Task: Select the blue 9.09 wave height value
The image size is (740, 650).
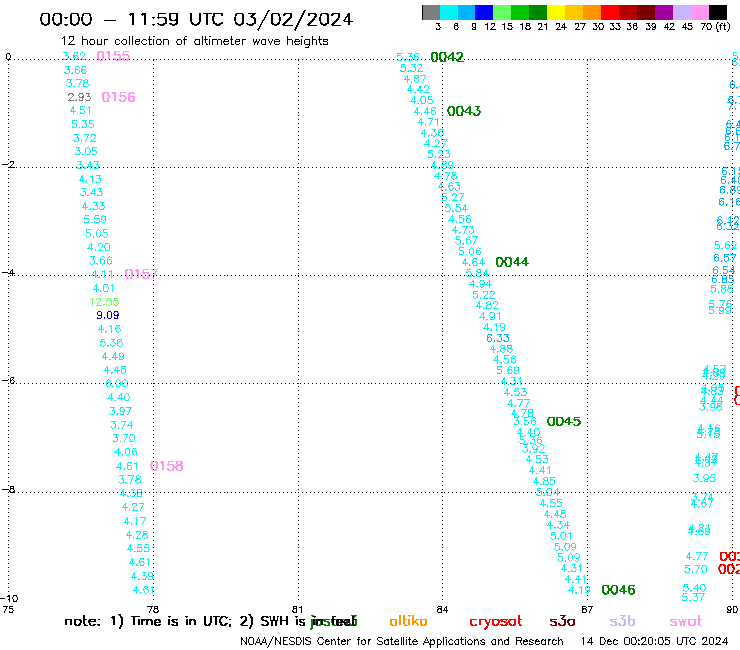Action: coord(108,315)
